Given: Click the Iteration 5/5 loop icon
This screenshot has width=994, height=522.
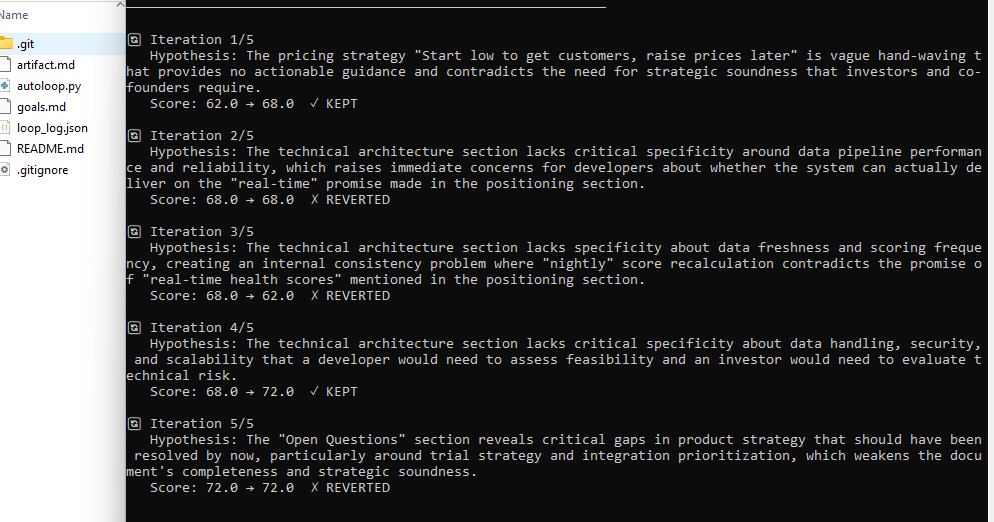Looking at the screenshot, I should point(135,424).
